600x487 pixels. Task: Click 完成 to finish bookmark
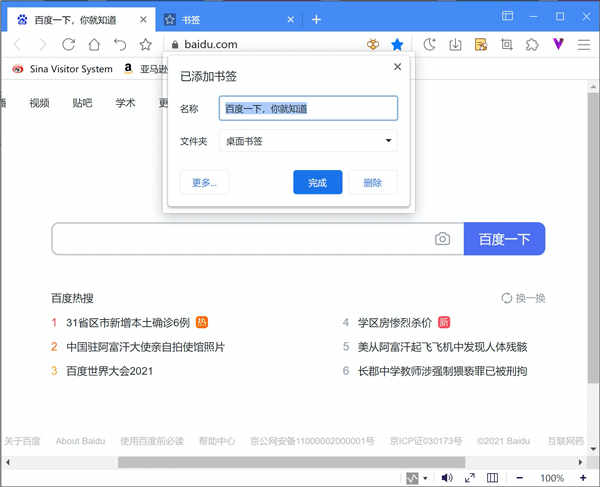tap(318, 182)
